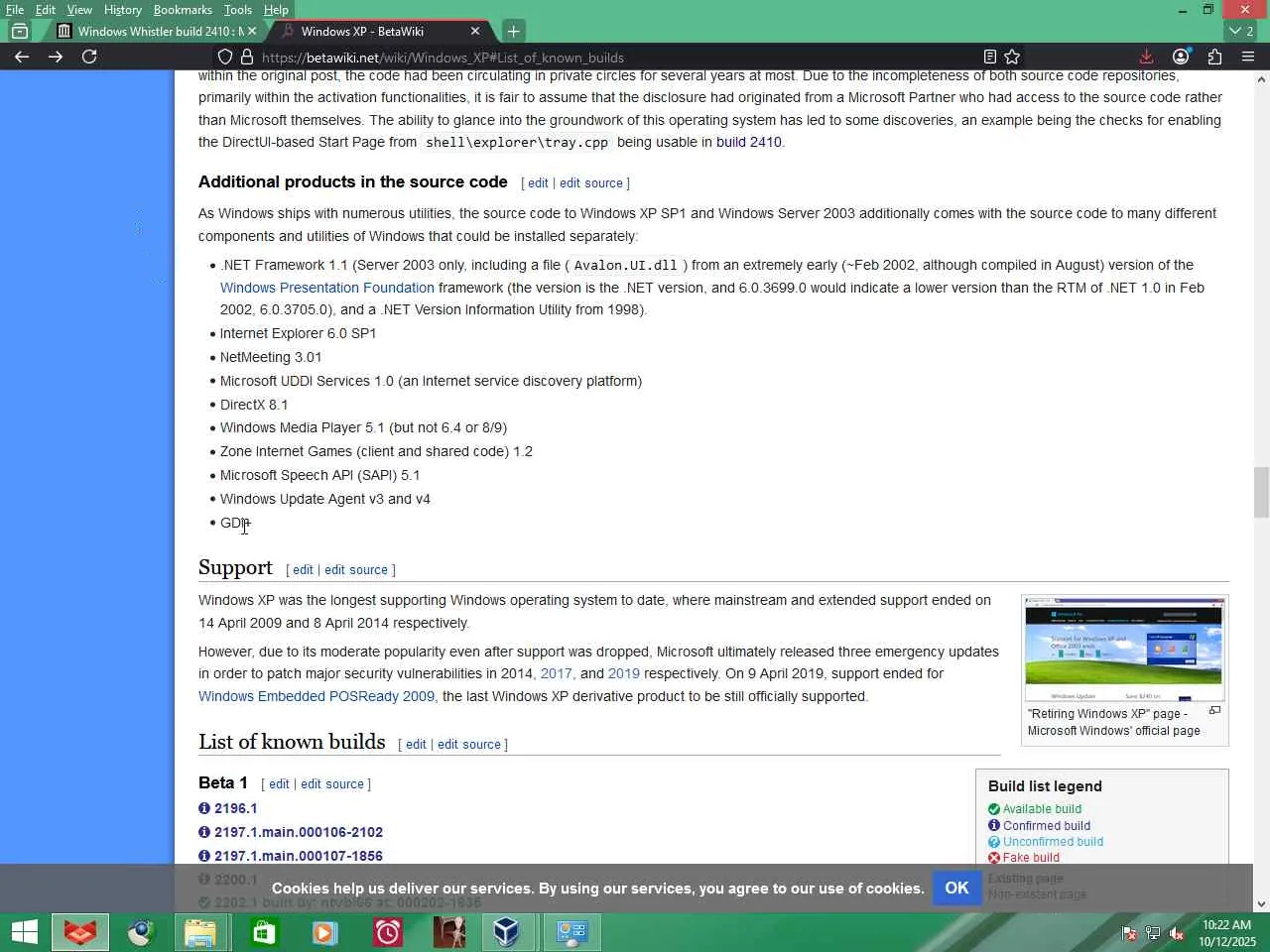Go back to the previous page
1270x952 pixels.
[x=22, y=57]
